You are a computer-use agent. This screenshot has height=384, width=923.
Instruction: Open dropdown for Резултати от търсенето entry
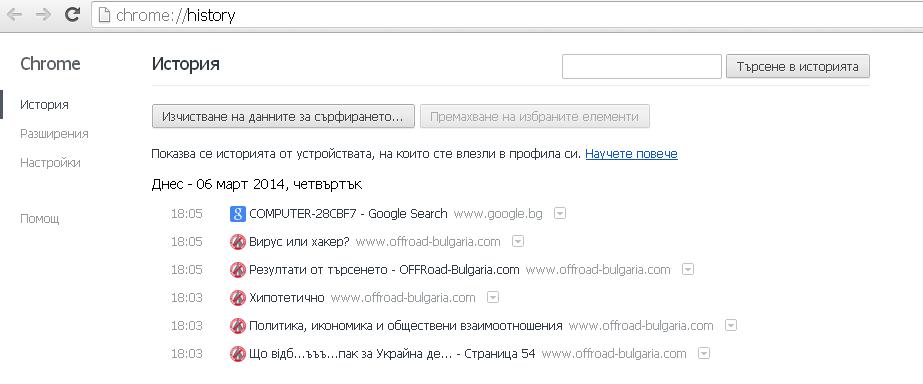(688, 270)
